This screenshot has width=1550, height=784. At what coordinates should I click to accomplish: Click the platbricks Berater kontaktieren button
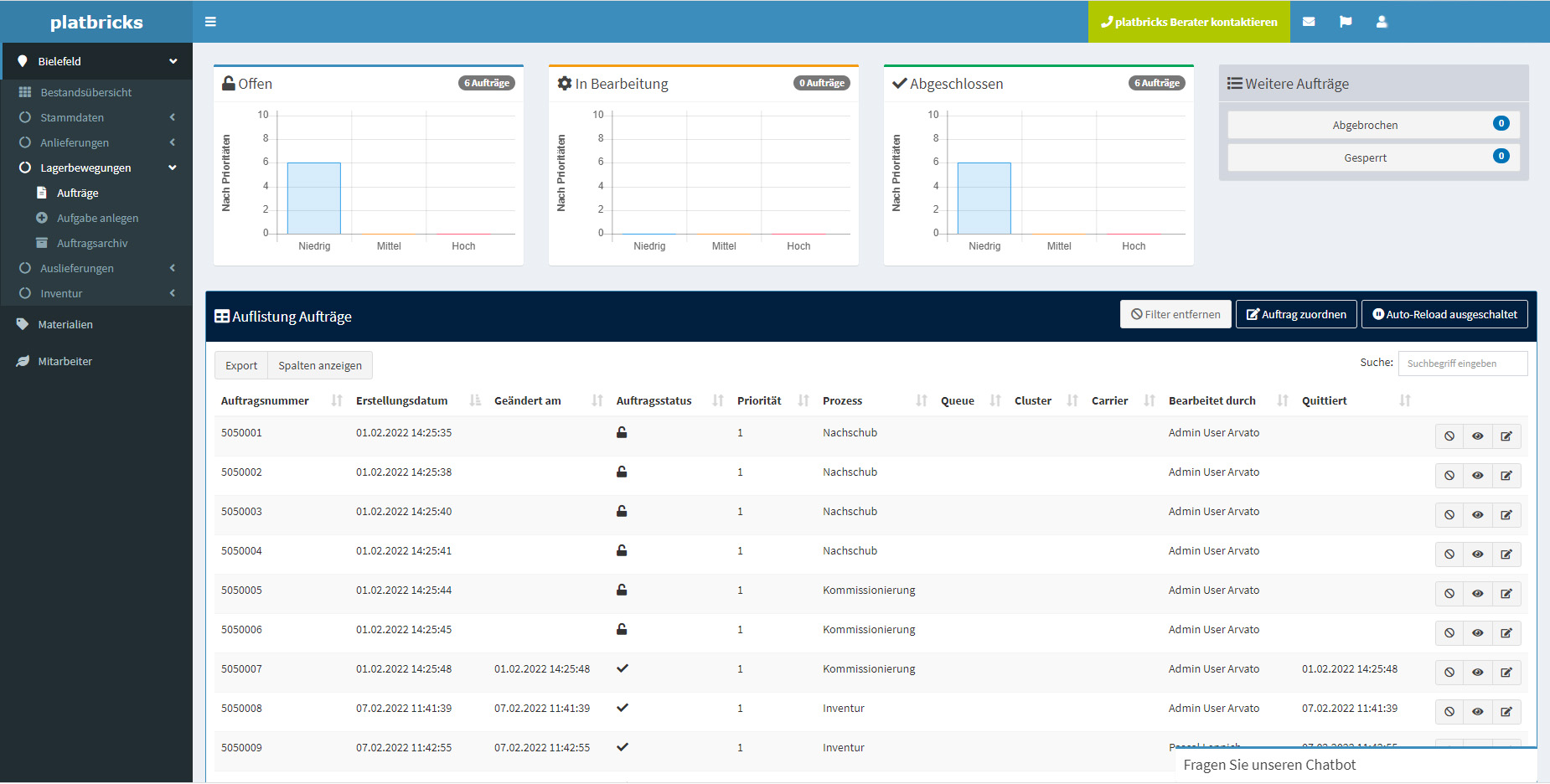coord(1188,21)
